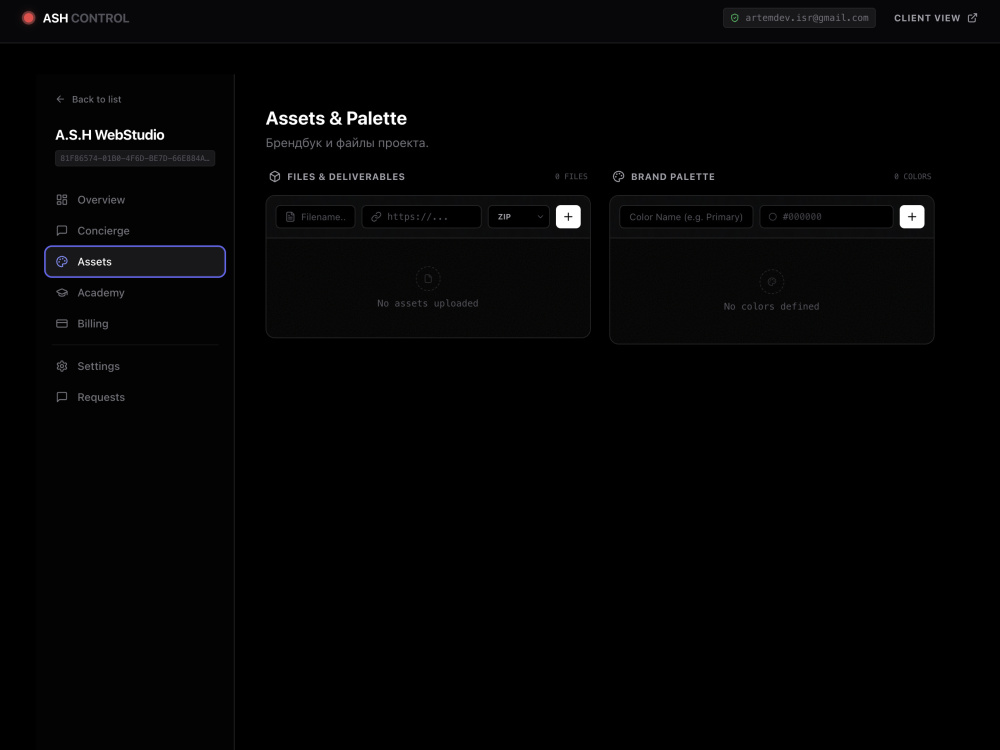1000x750 pixels.
Task: Click the '0 FILES' counter
Action: (571, 177)
